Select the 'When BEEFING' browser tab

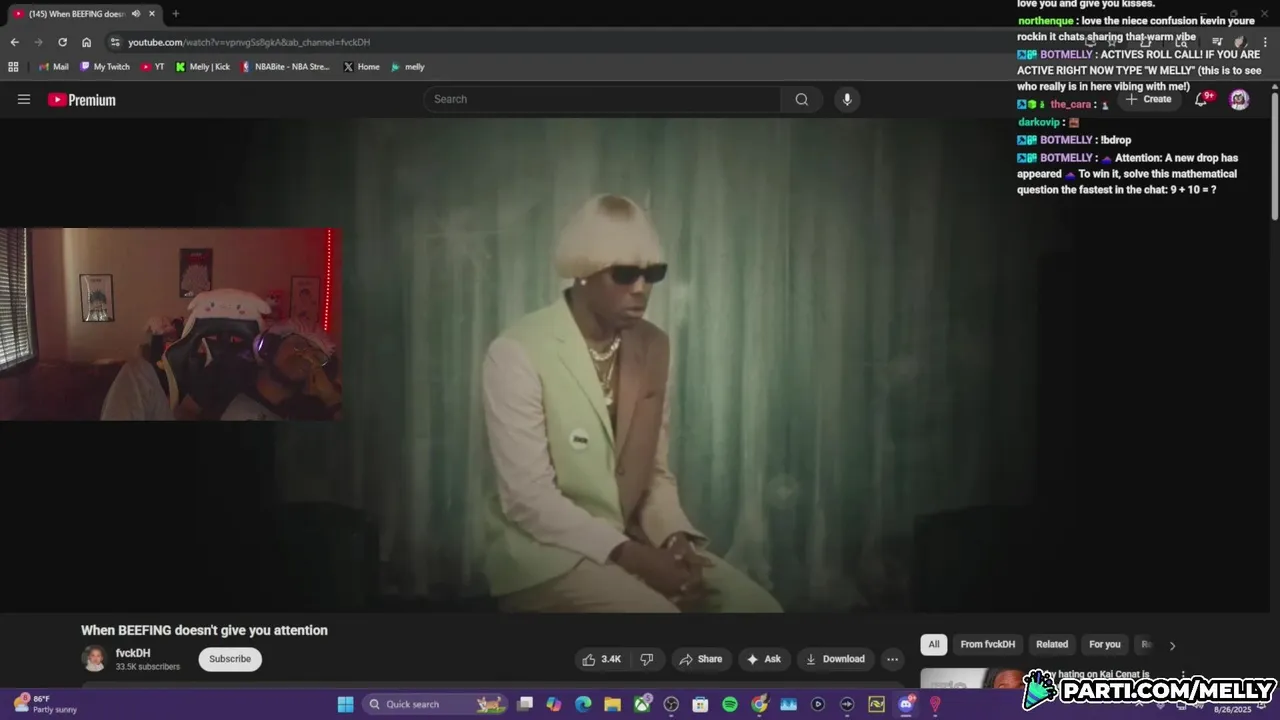(x=84, y=14)
